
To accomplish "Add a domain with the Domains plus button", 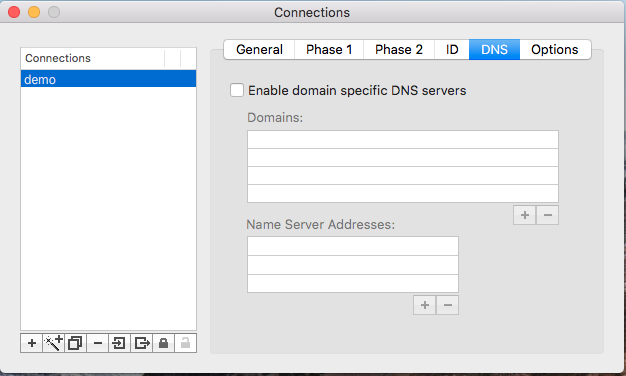I will point(525,215).
